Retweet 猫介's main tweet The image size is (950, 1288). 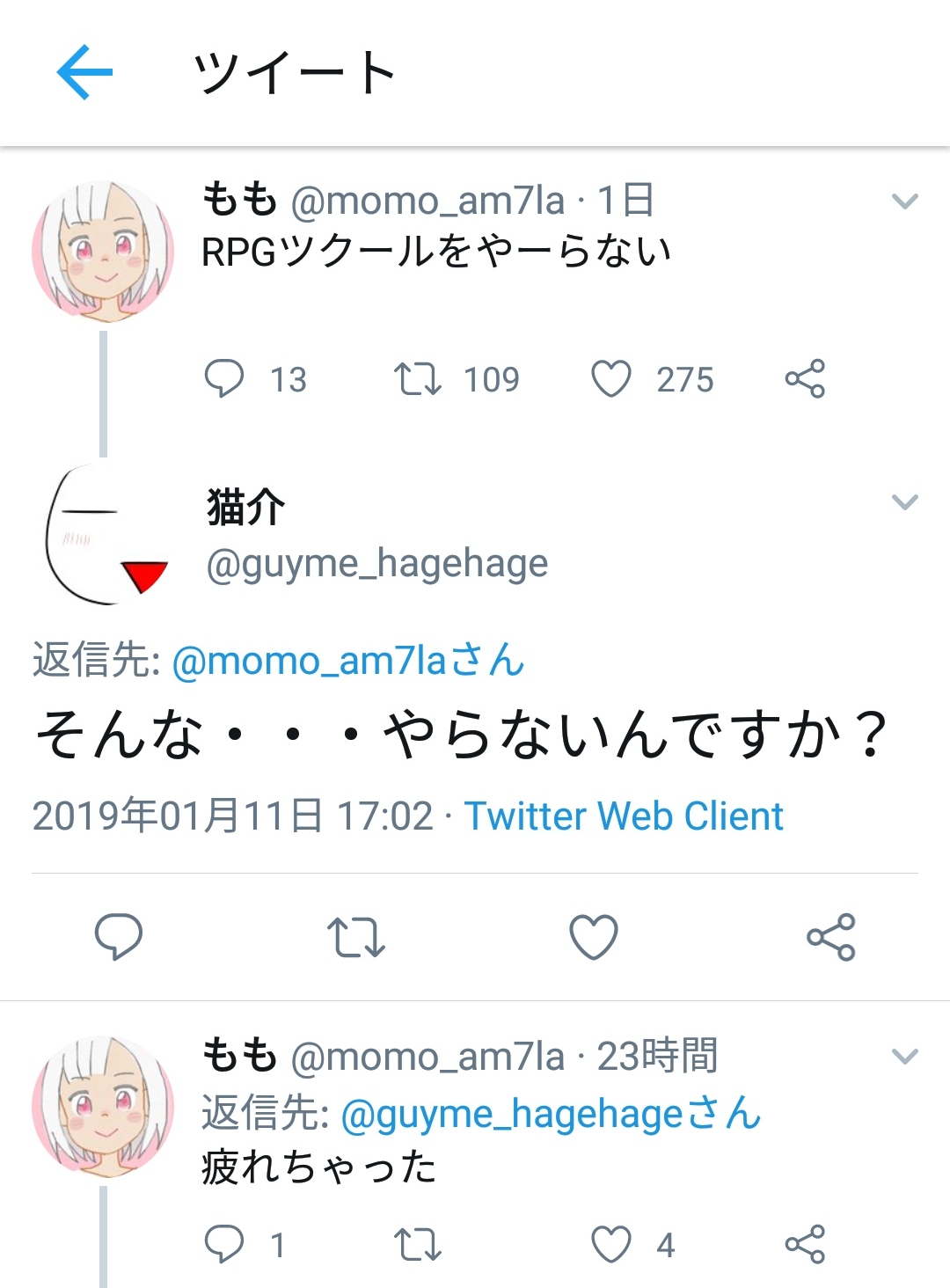coord(356,936)
